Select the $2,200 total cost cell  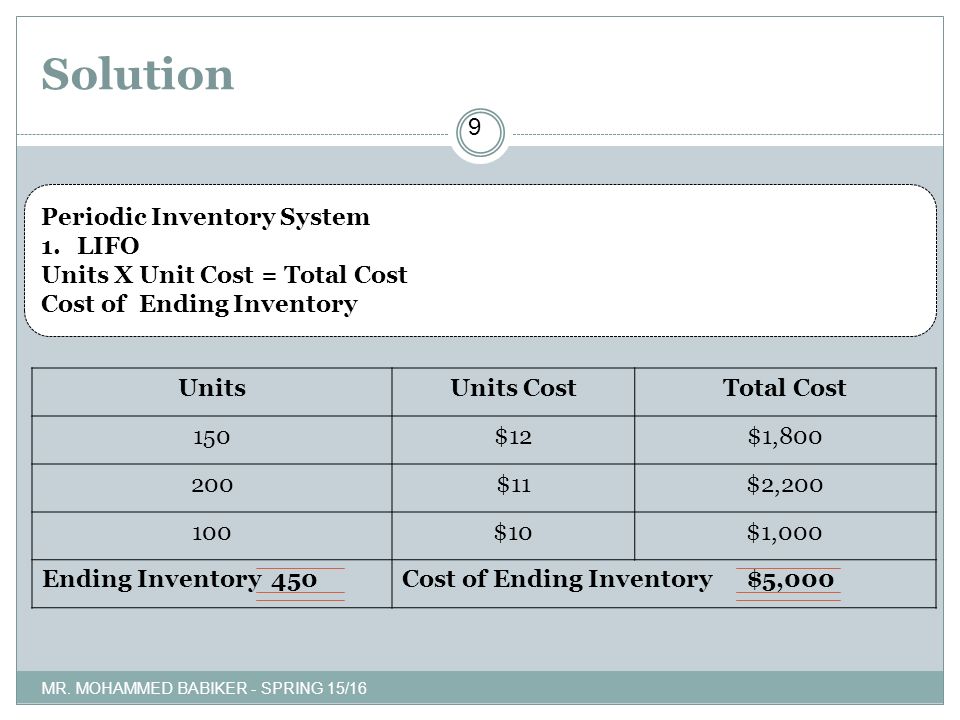[x=785, y=488]
